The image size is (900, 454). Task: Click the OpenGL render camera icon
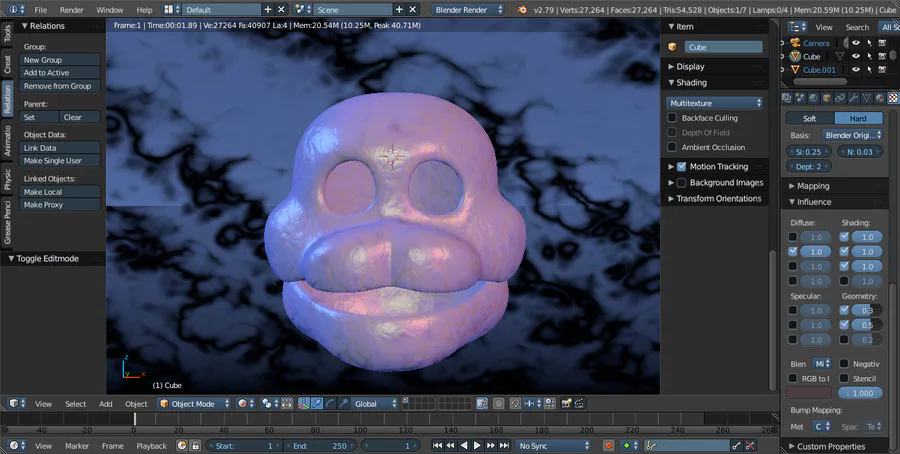pyautogui.click(x=566, y=403)
